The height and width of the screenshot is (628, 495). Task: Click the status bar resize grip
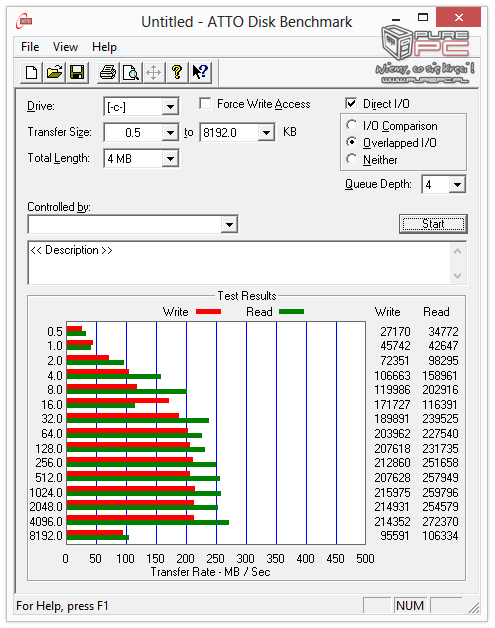[473, 607]
